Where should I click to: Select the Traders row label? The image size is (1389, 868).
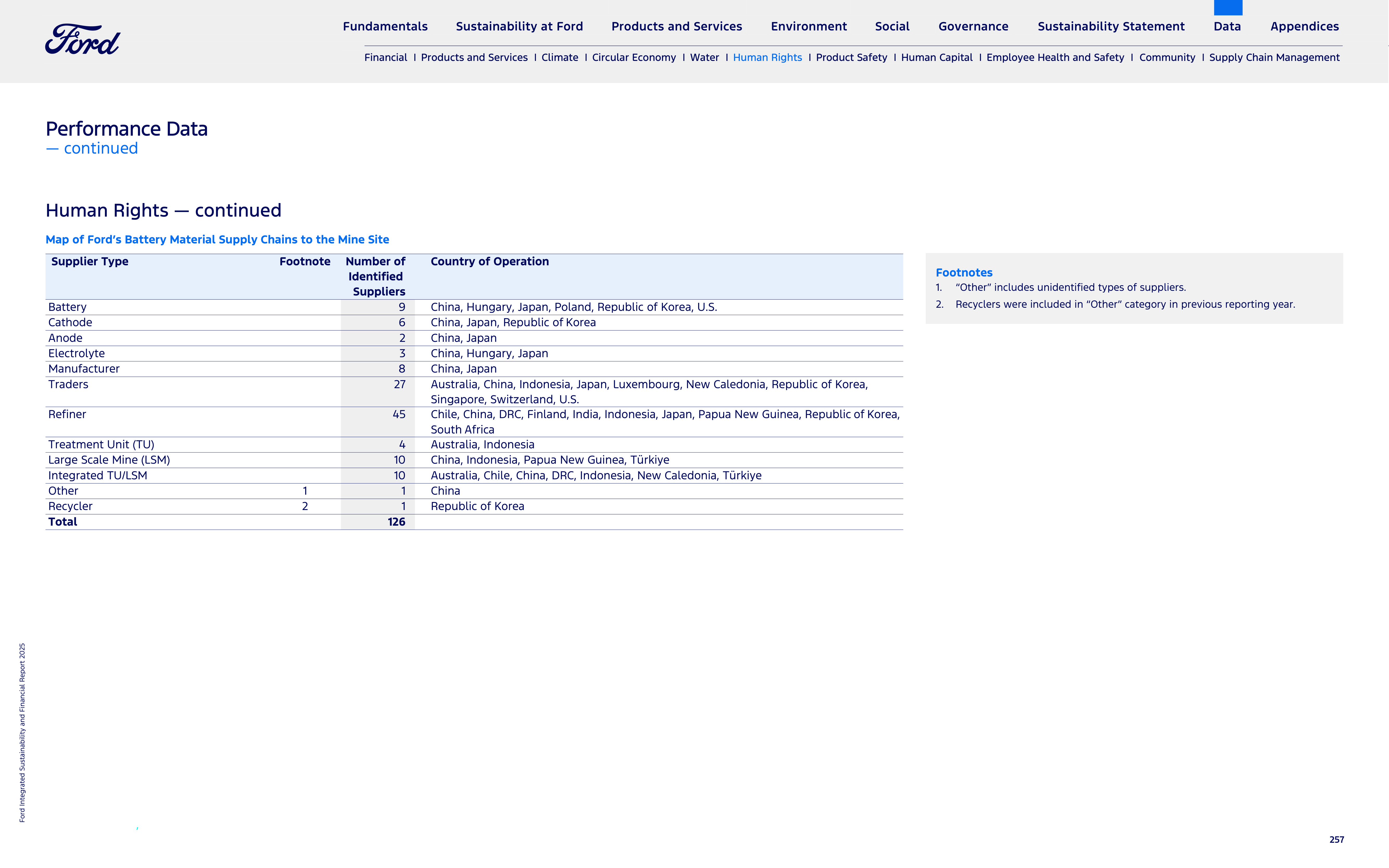68,385
